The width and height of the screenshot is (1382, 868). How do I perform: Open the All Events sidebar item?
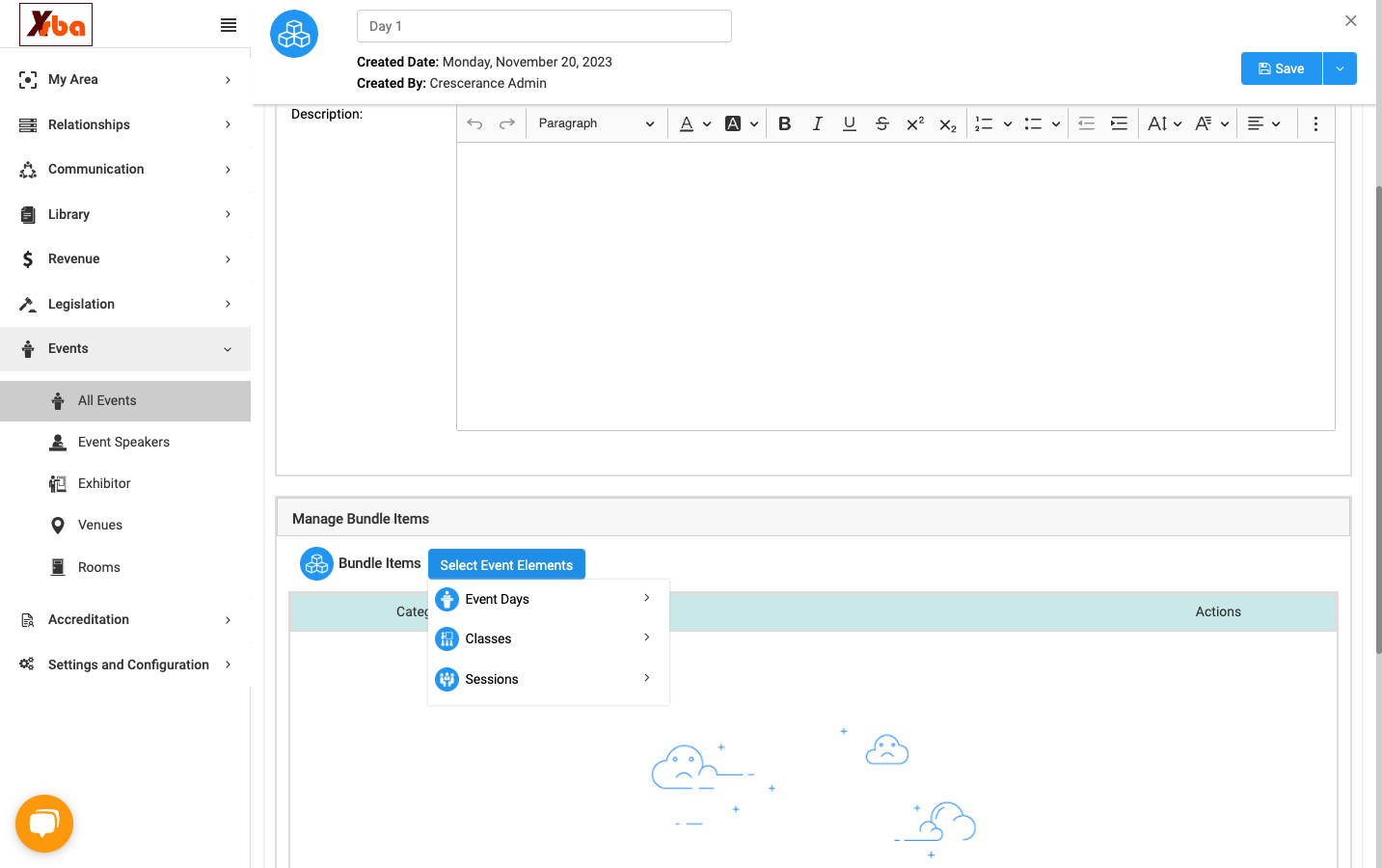click(125, 401)
